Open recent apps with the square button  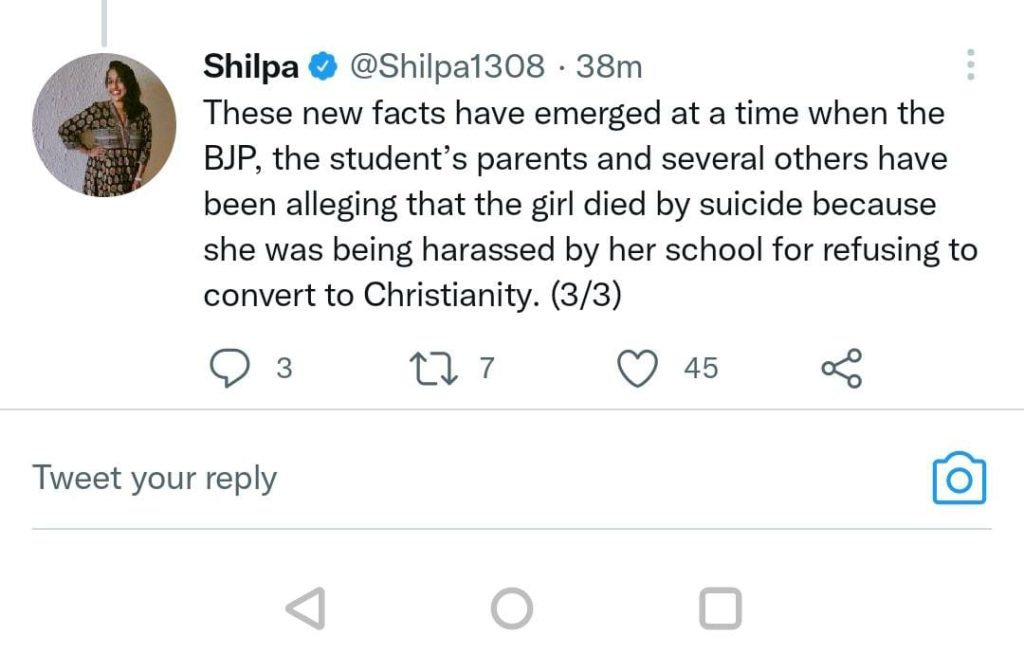coord(720,608)
